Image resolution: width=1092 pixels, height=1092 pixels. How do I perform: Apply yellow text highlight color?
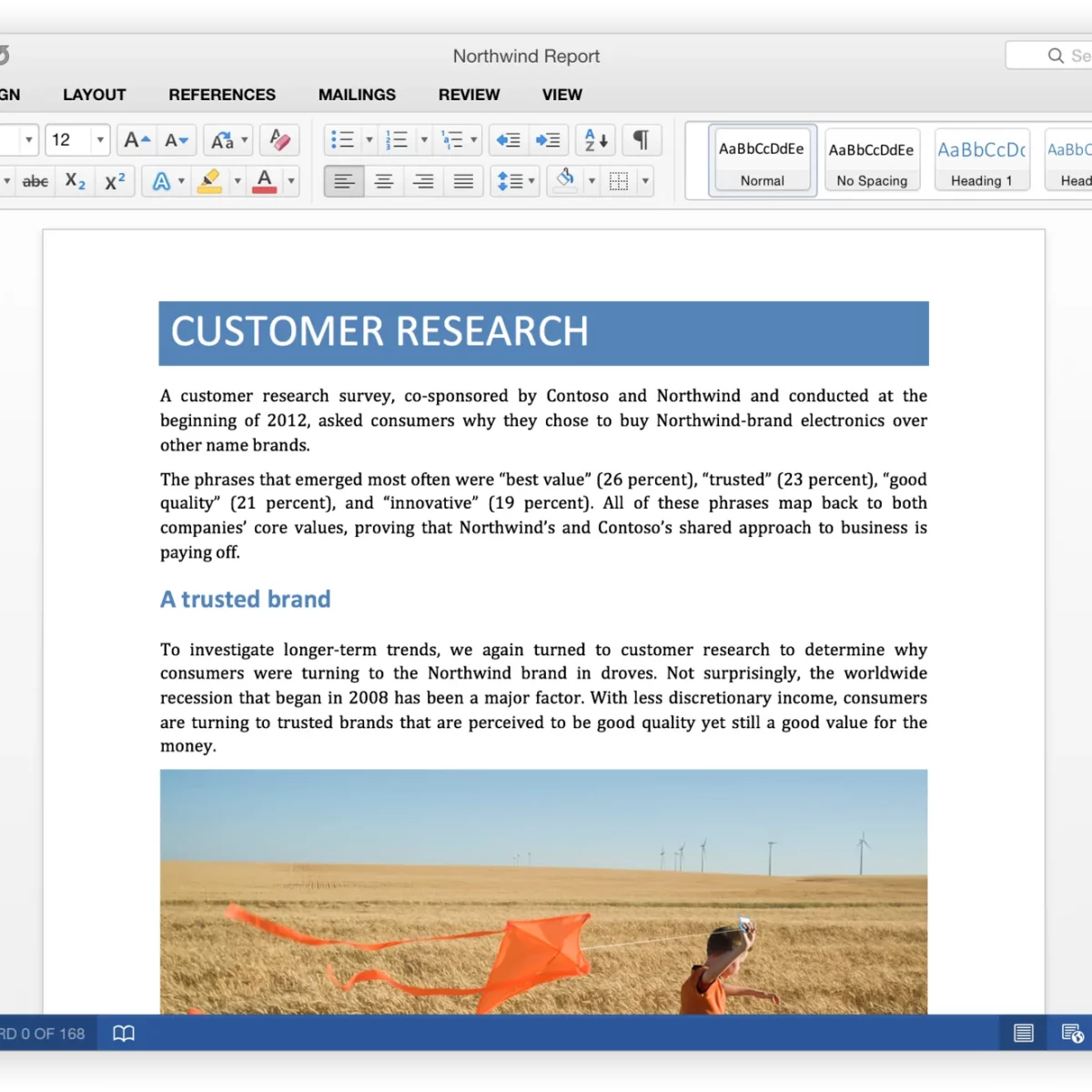point(210,181)
